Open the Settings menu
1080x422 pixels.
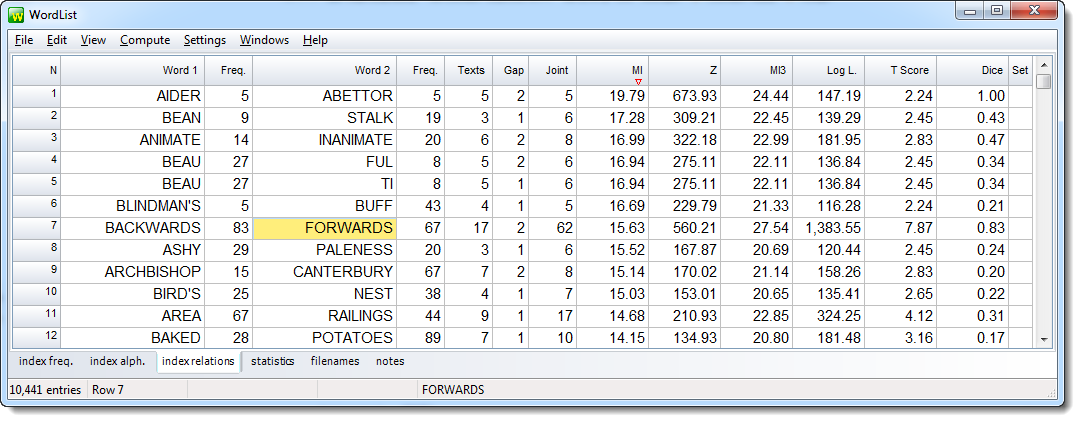coord(204,40)
